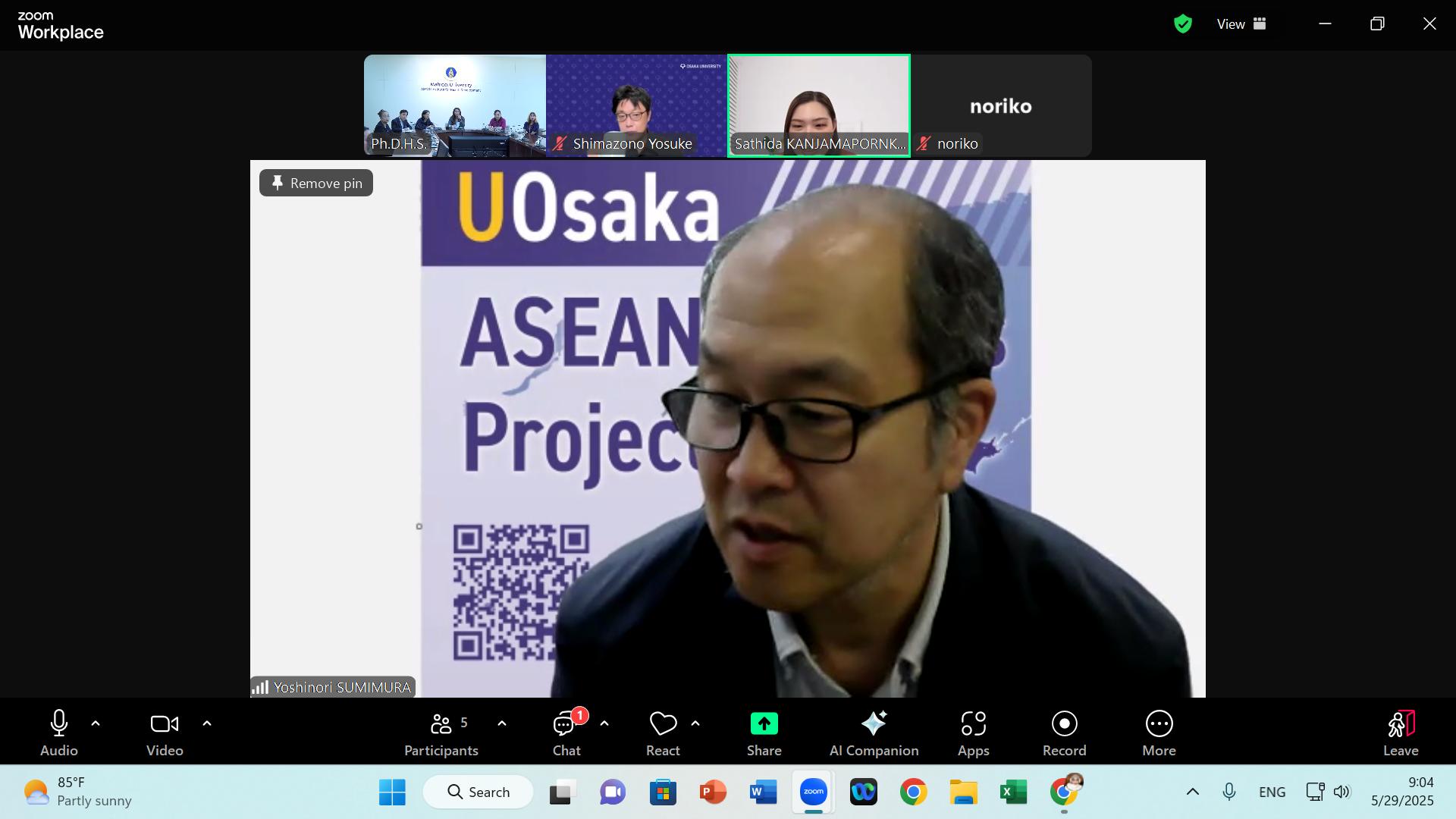1456x819 pixels.
Task: Expand reactions chevron next to React
Action: coord(695,723)
